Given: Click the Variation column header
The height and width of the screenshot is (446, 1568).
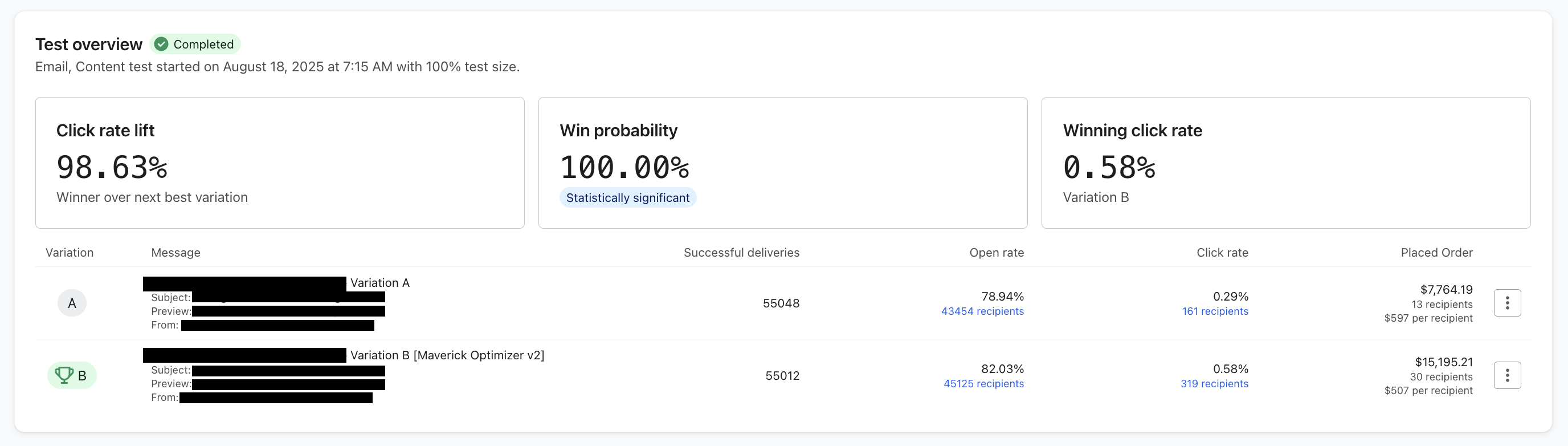Looking at the screenshot, I should pos(70,252).
